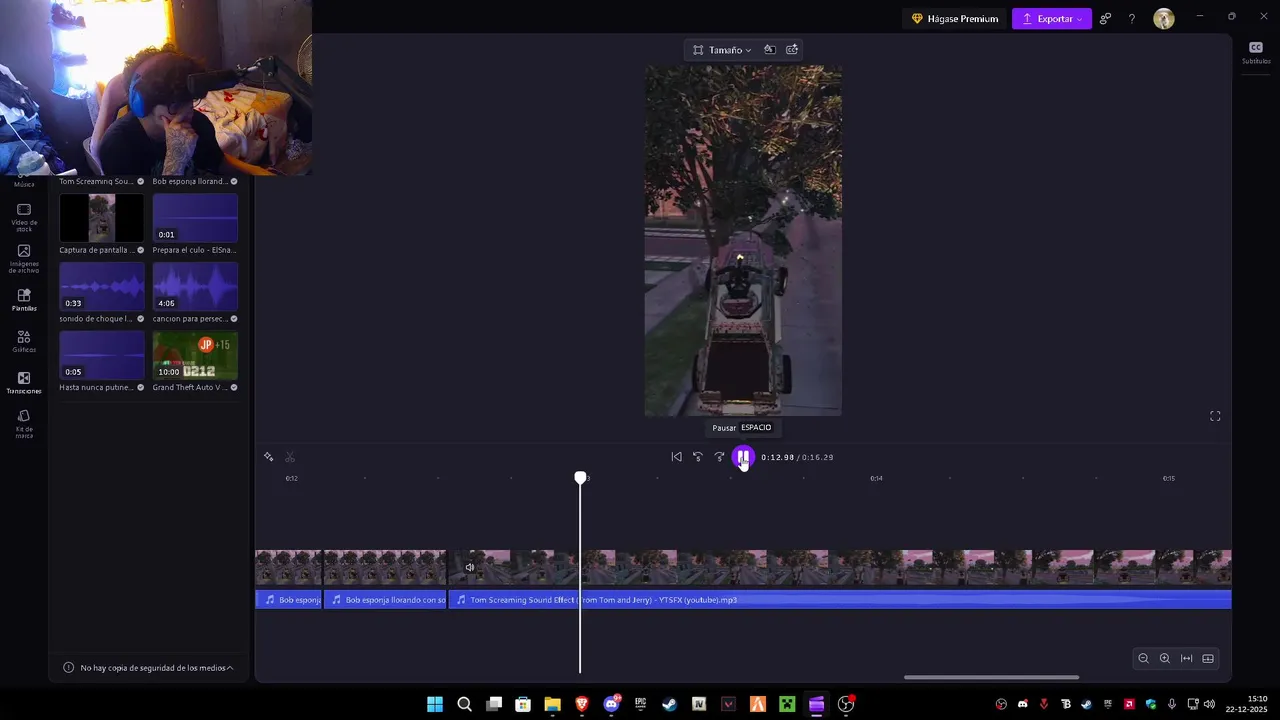The width and height of the screenshot is (1280, 720).
Task: Click the 'Tom Screaming Sou...' media label
Action: click(x=96, y=181)
